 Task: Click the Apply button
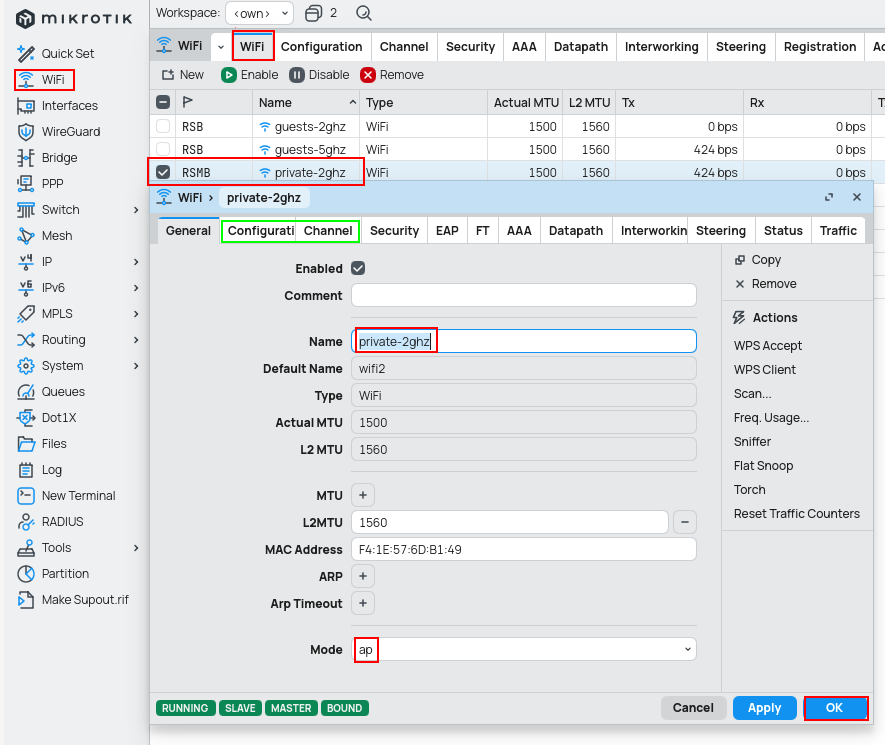tap(764, 708)
